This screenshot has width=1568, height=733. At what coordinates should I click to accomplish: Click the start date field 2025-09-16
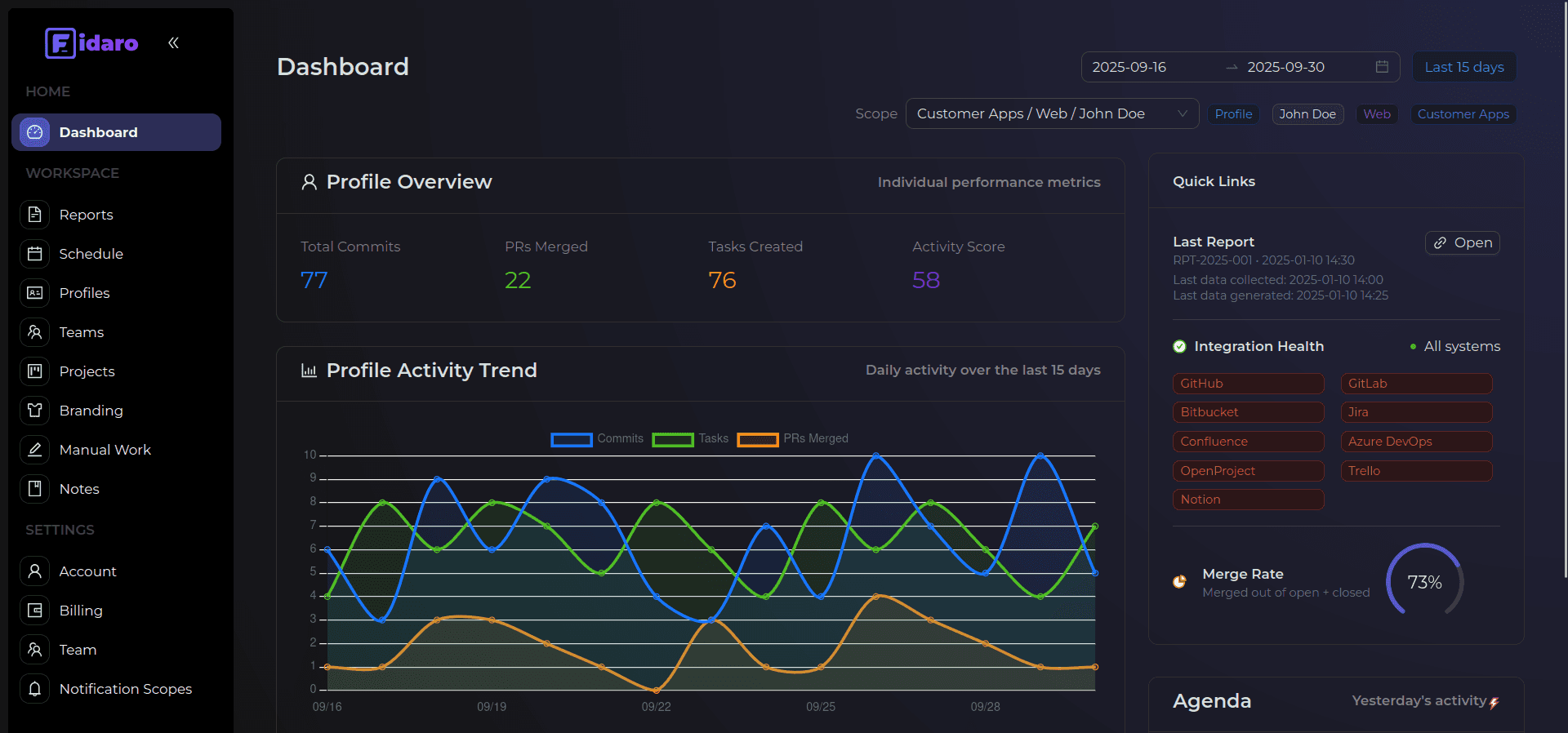coord(1129,67)
